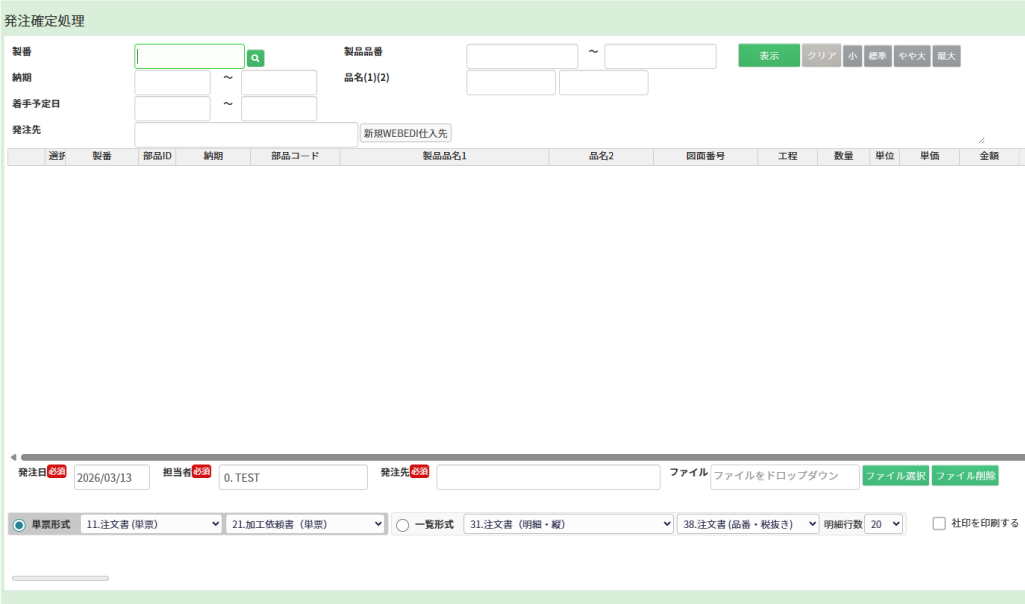
Task: Expand the 21.加工依頼書 (単票) dropdown
Action: click(306, 524)
